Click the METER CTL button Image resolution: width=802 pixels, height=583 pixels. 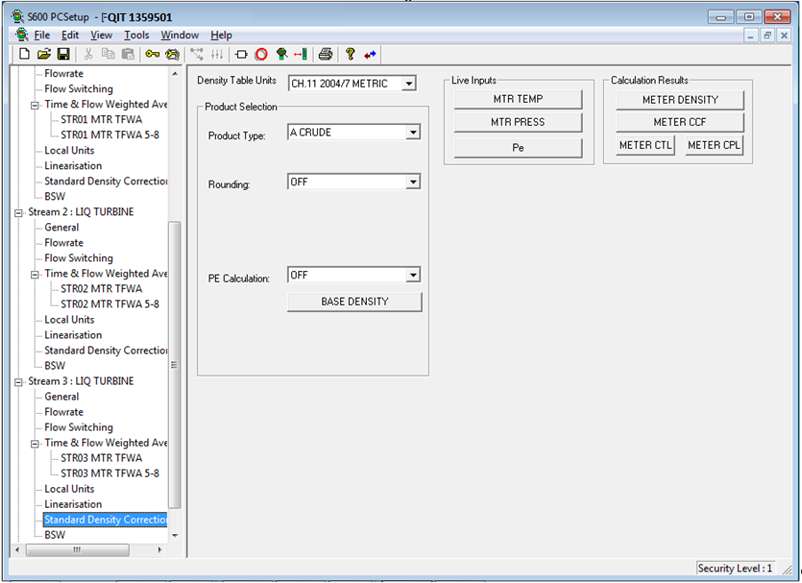(645, 145)
